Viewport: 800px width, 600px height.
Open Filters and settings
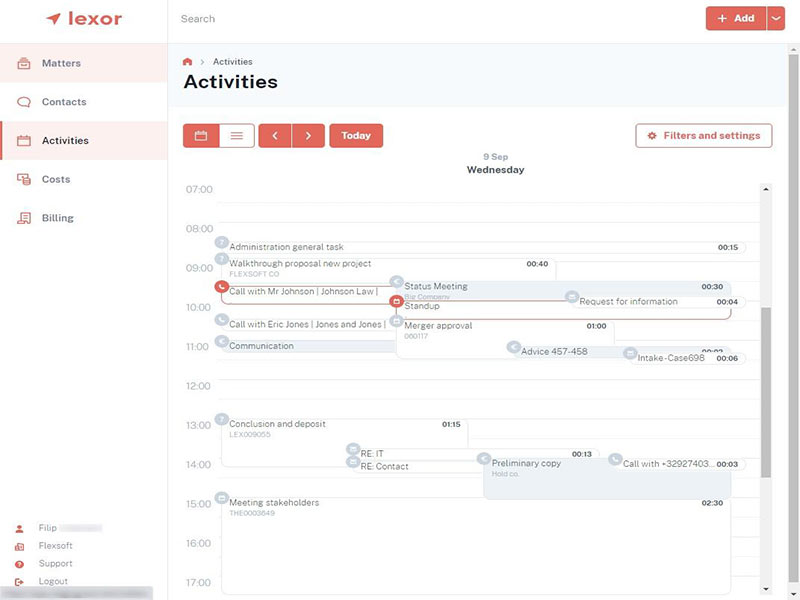point(703,135)
